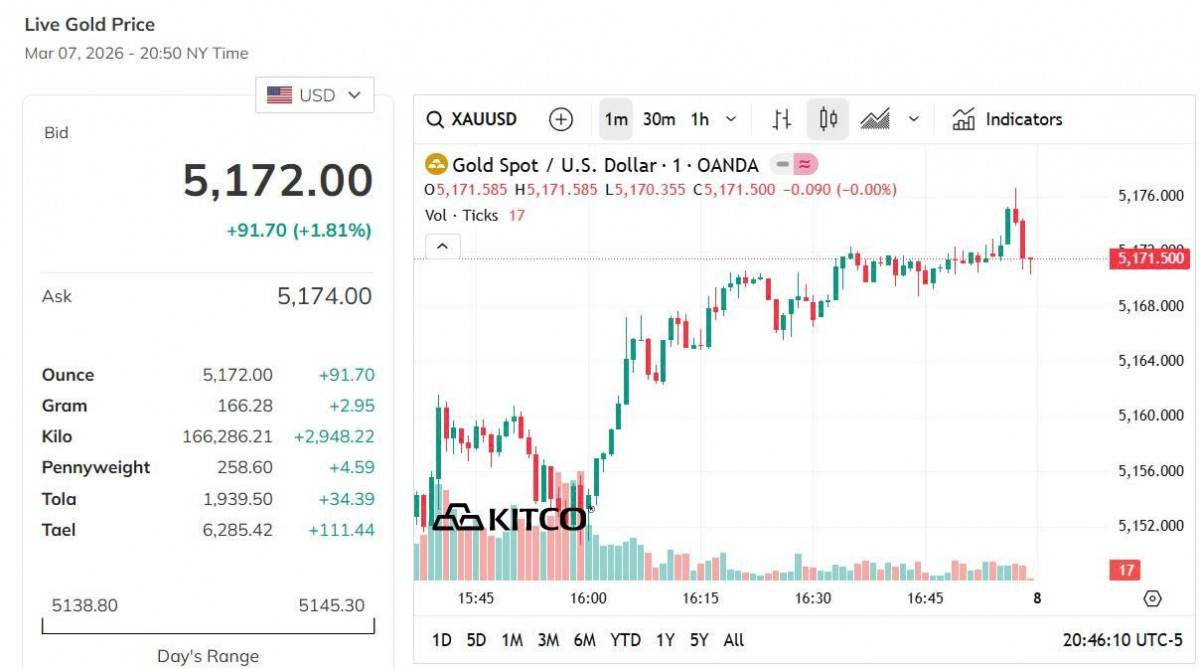Expand the time interval dropdown chevron

(x=731, y=120)
